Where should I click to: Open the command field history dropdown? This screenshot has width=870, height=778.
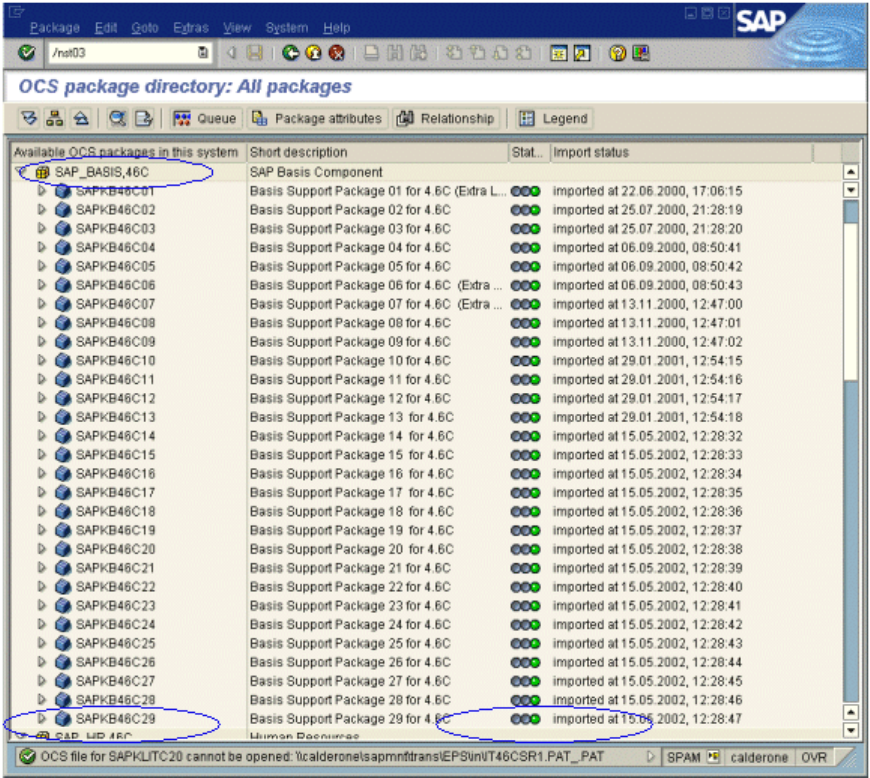pyautogui.click(x=203, y=53)
